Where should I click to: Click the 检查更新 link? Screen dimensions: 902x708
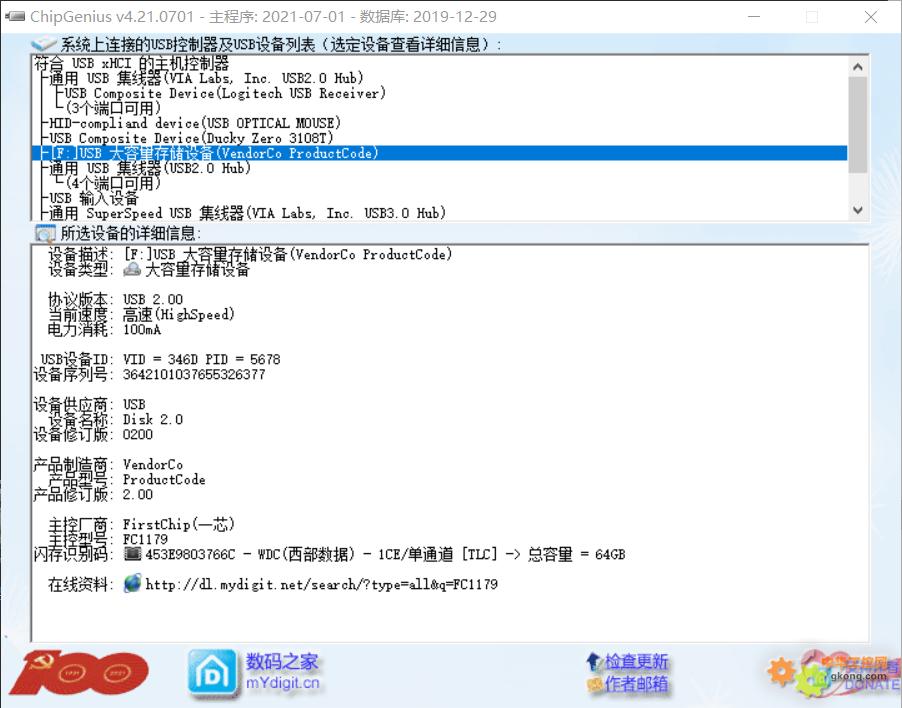click(x=636, y=661)
